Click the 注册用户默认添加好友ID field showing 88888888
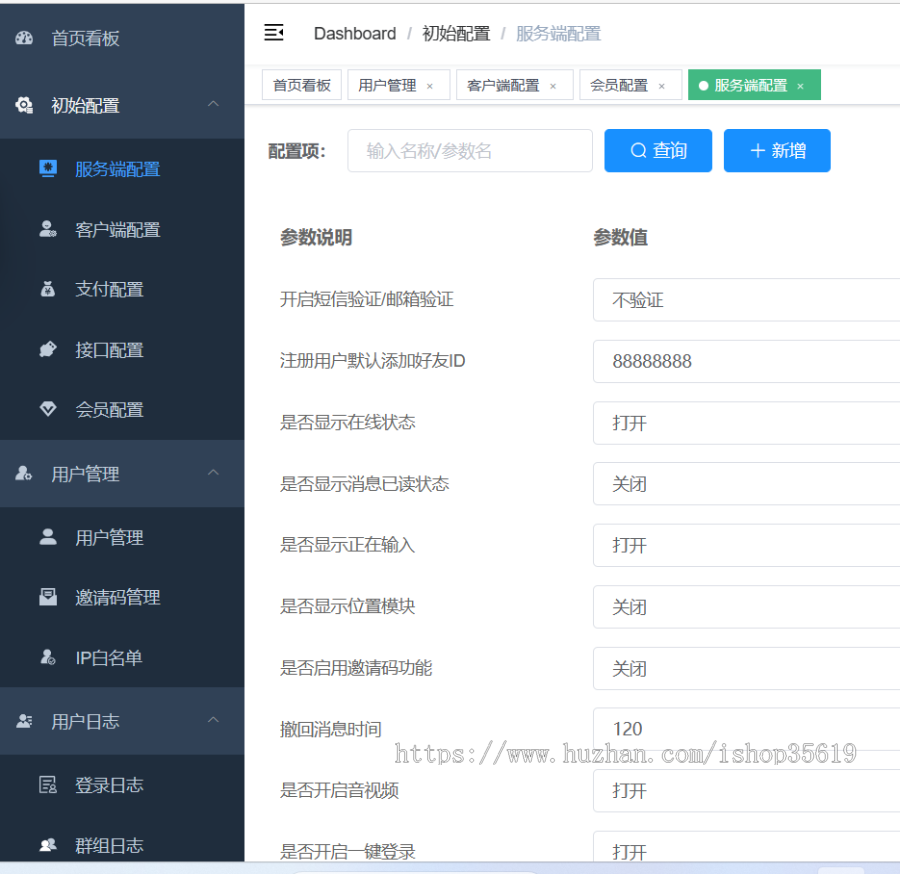 point(746,362)
